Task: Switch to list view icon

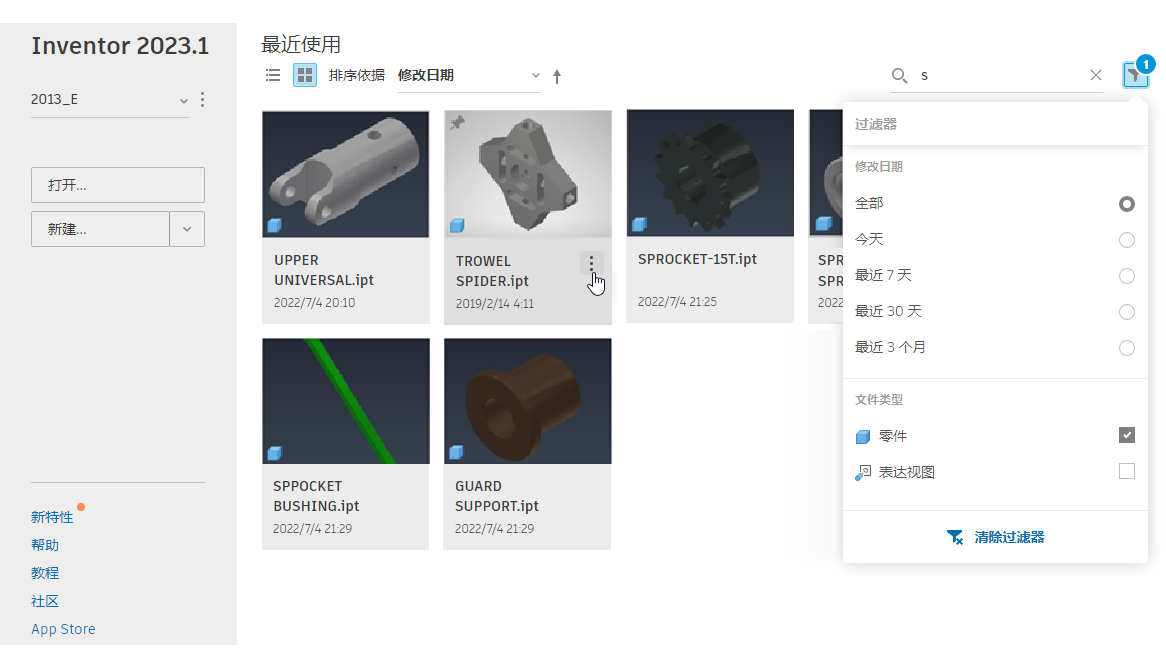Action: tap(273, 75)
